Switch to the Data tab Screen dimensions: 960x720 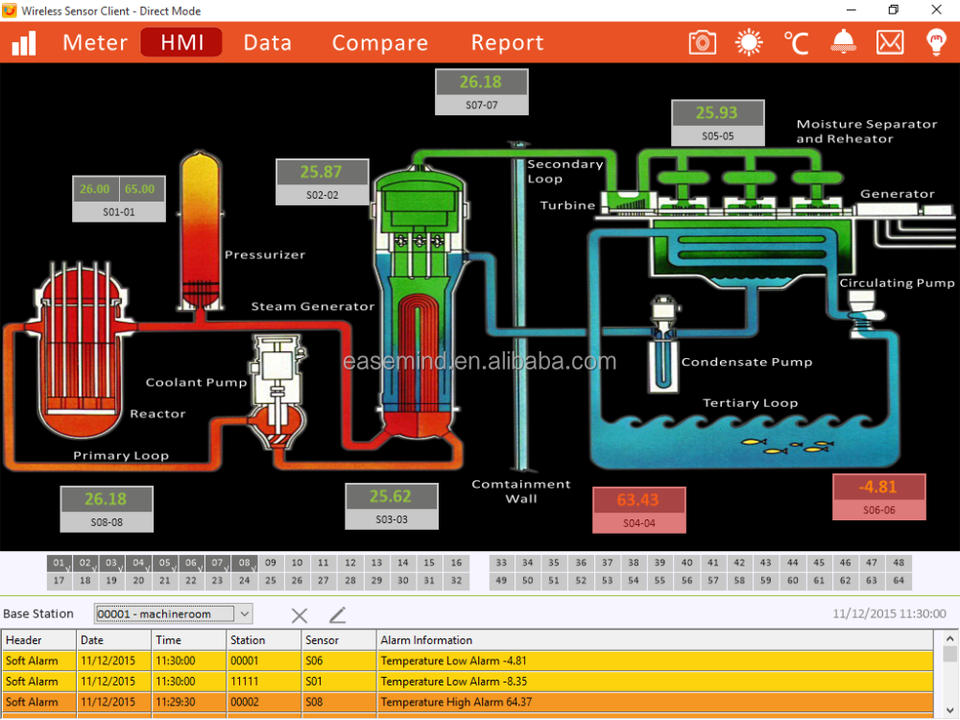(267, 43)
